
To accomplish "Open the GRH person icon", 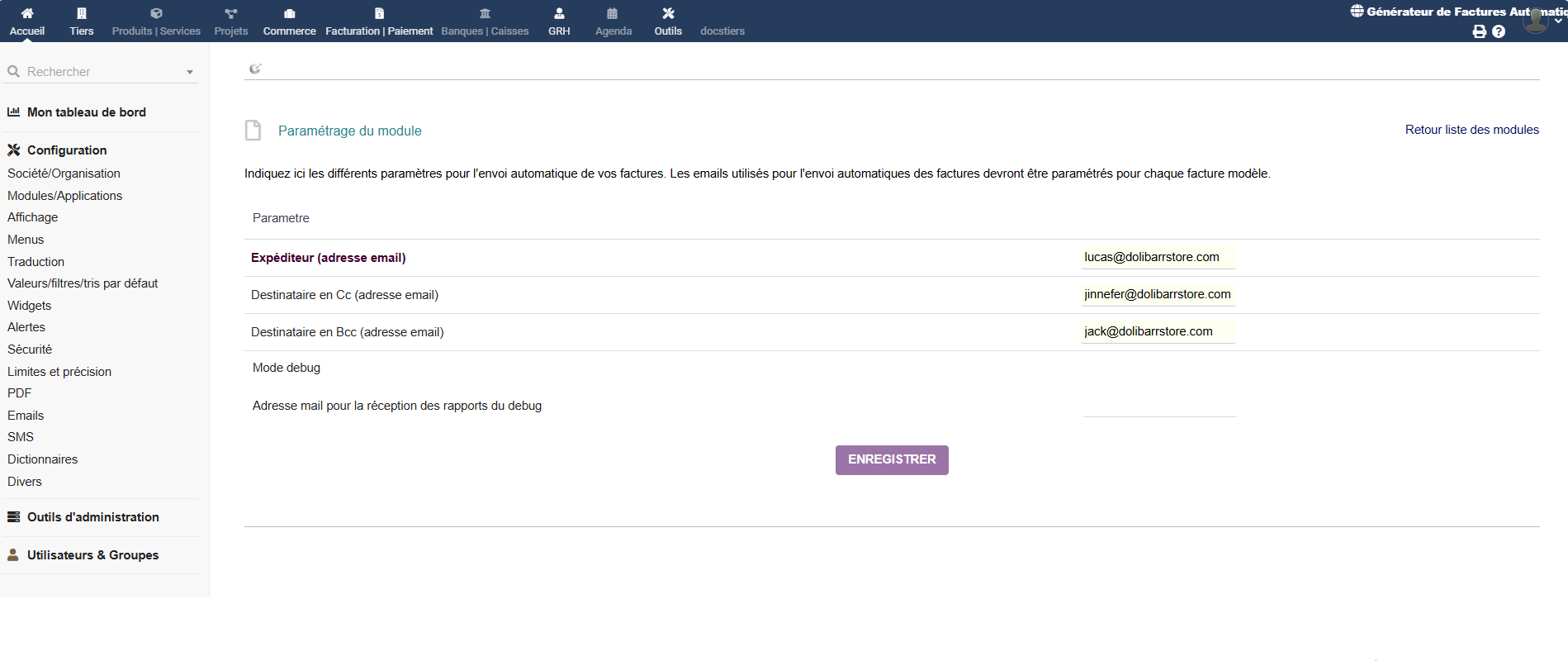I will tap(559, 13).
